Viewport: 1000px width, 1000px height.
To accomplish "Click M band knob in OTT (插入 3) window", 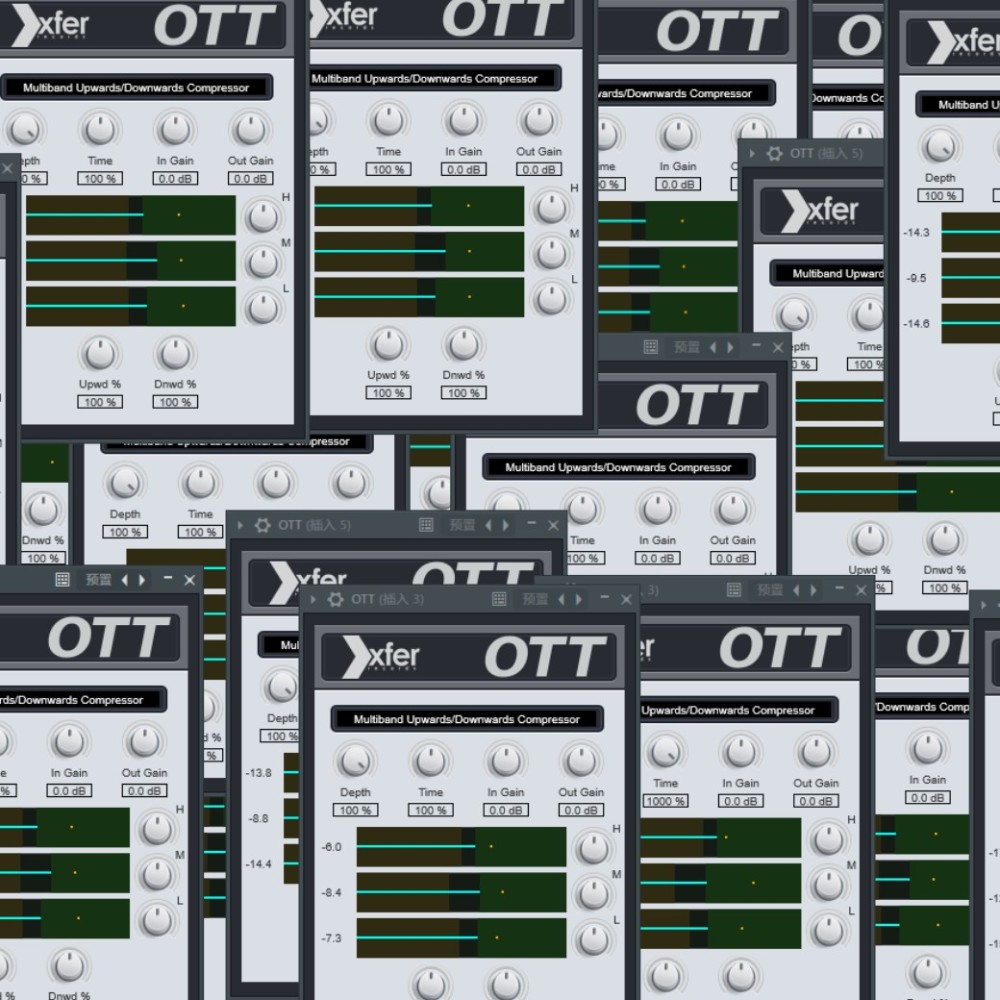I will click(x=593, y=894).
